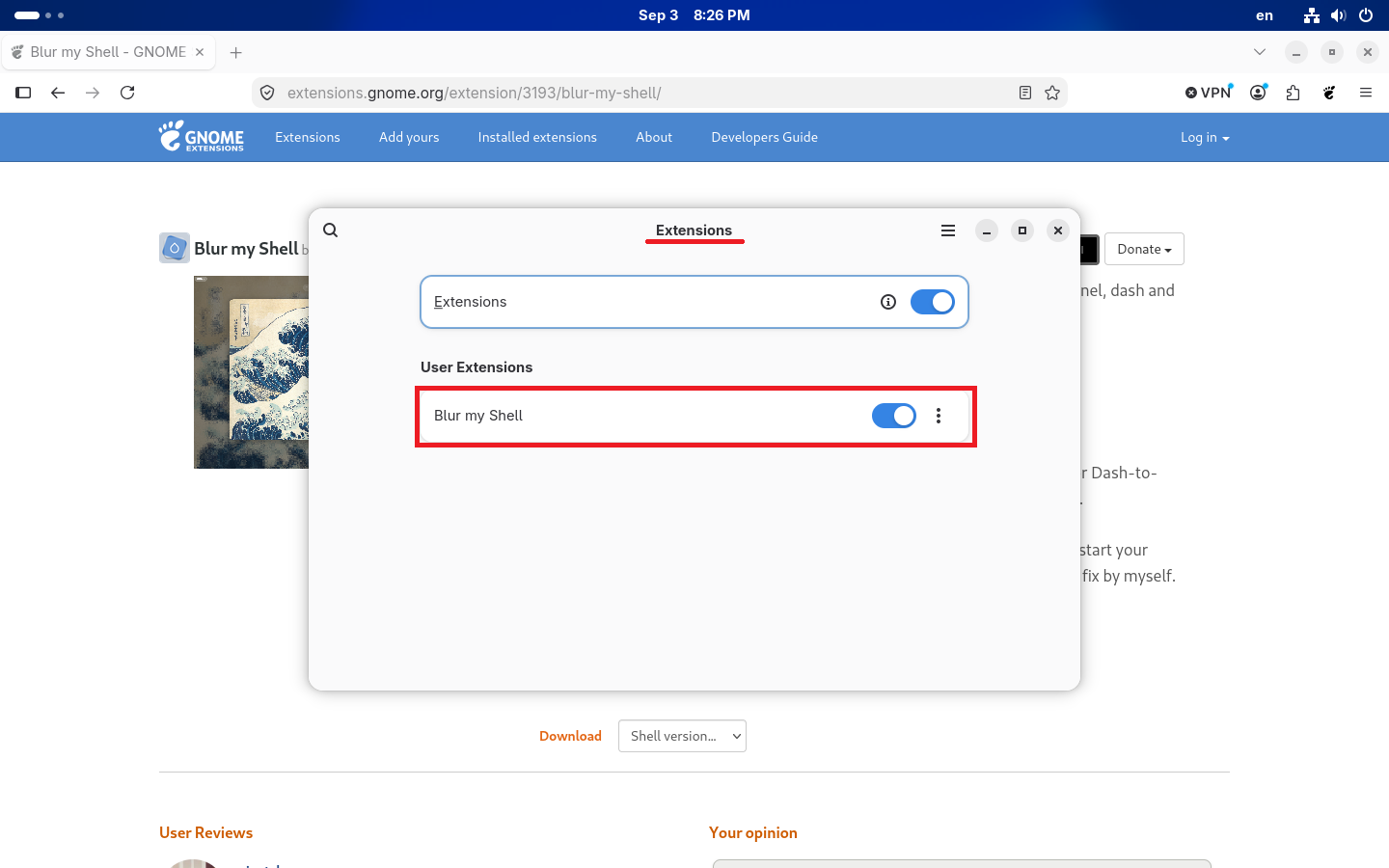Open the browser application menu
This screenshot has width=1389, height=868.
(x=1366, y=93)
